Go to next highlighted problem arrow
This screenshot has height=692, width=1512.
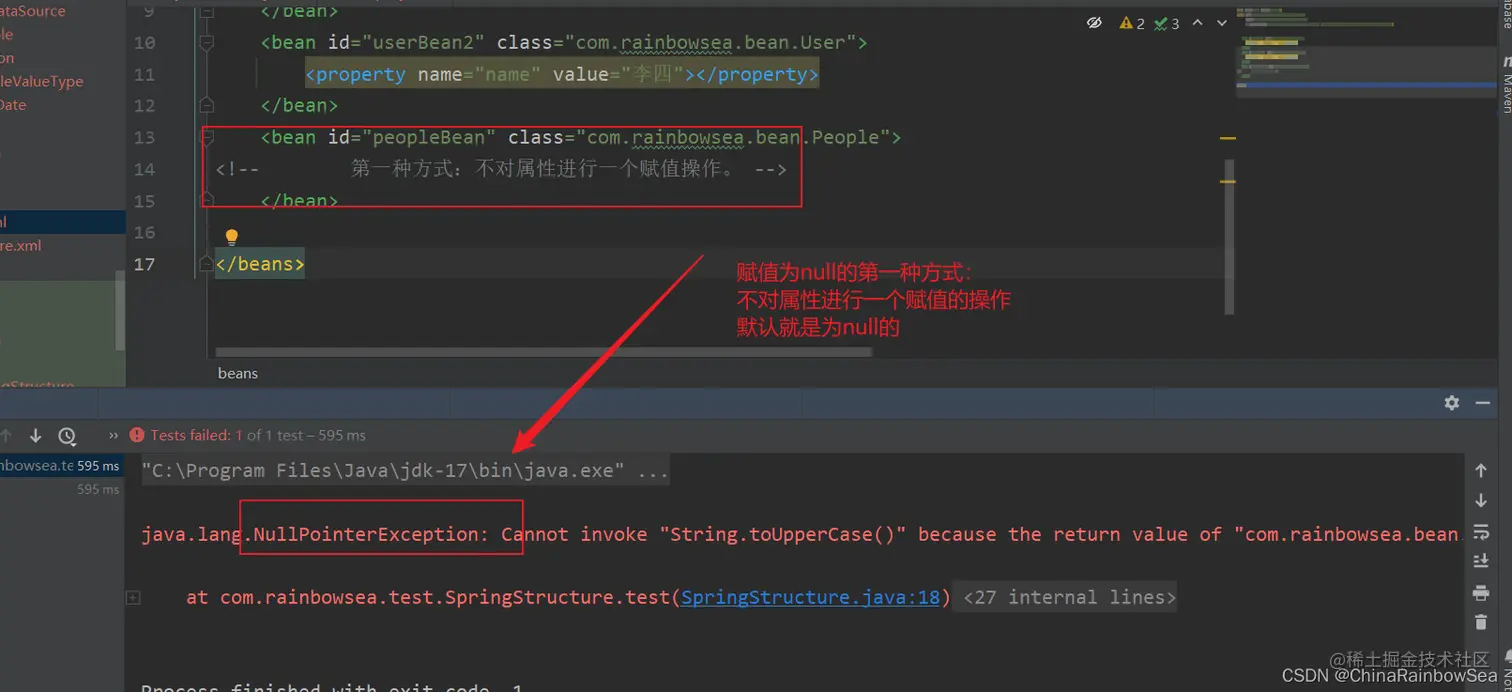(1222, 23)
